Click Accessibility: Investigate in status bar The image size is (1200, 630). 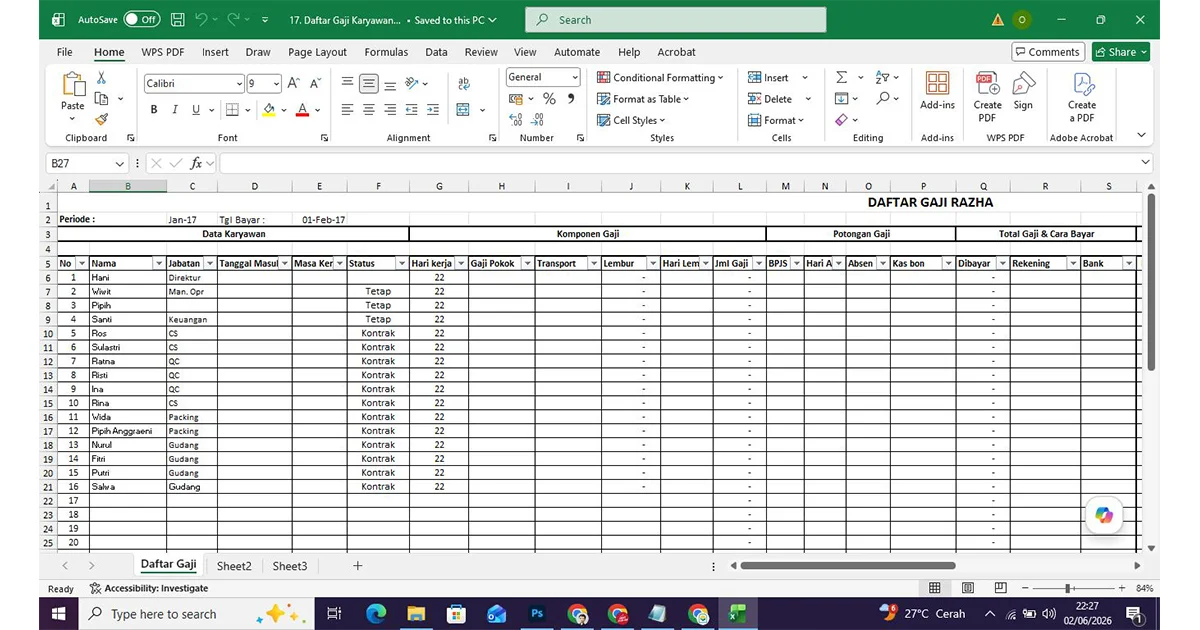click(x=149, y=588)
